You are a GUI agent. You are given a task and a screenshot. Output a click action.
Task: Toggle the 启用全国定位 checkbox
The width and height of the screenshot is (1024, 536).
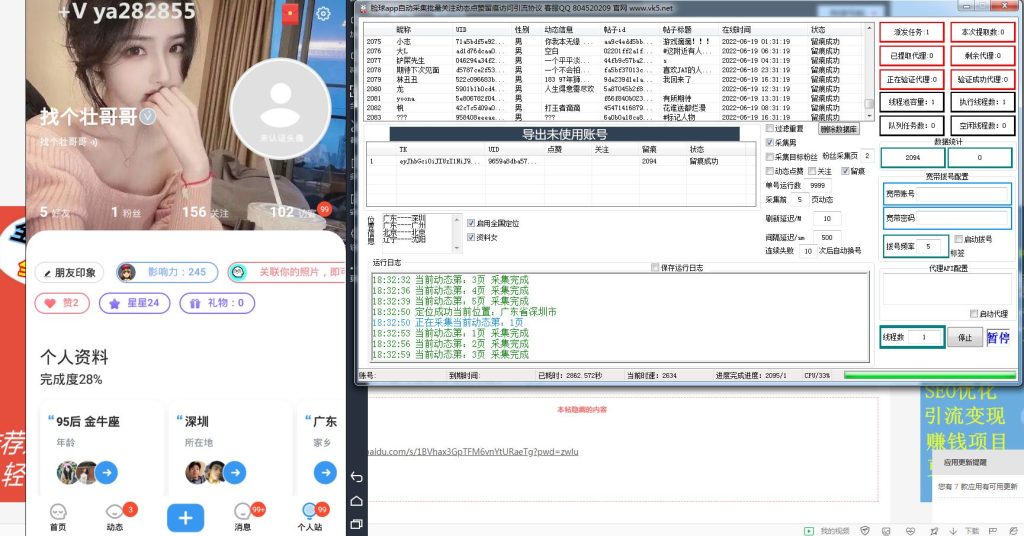tap(471, 222)
